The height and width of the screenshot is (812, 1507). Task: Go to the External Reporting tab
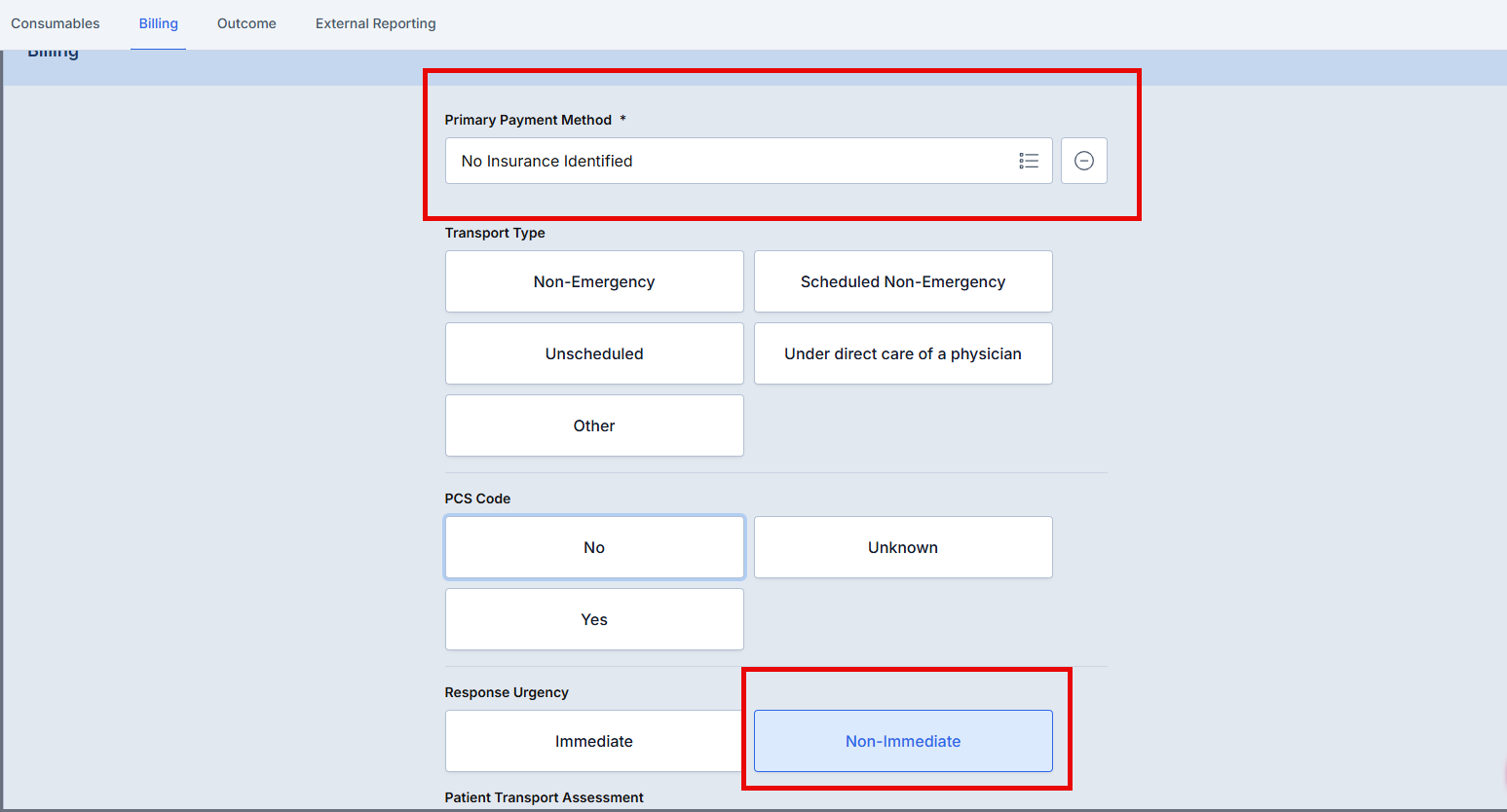pos(375,23)
